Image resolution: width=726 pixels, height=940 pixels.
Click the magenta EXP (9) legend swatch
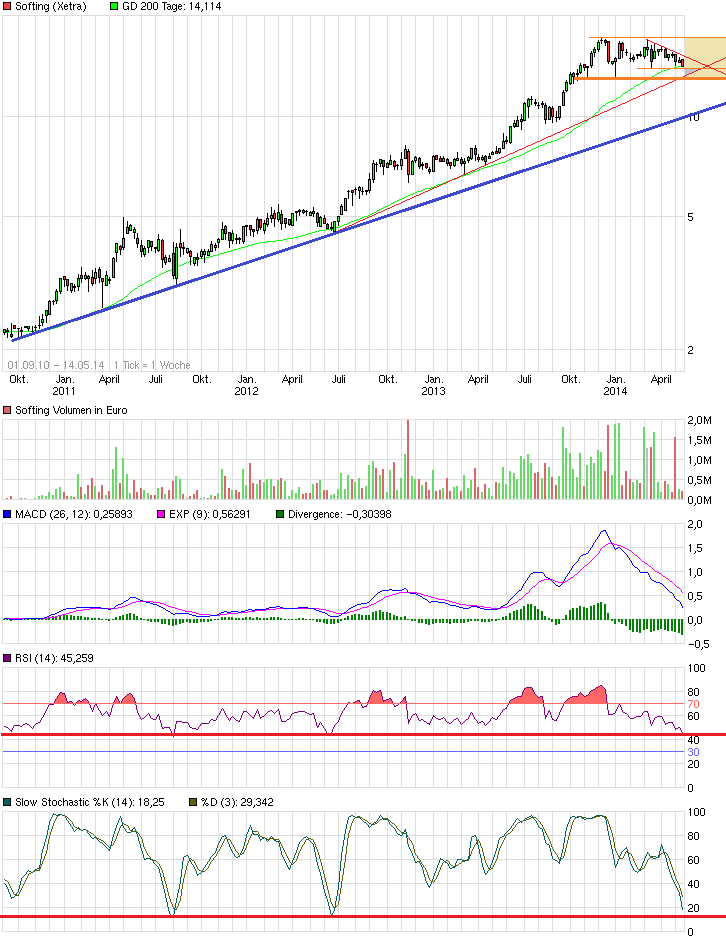[161, 514]
